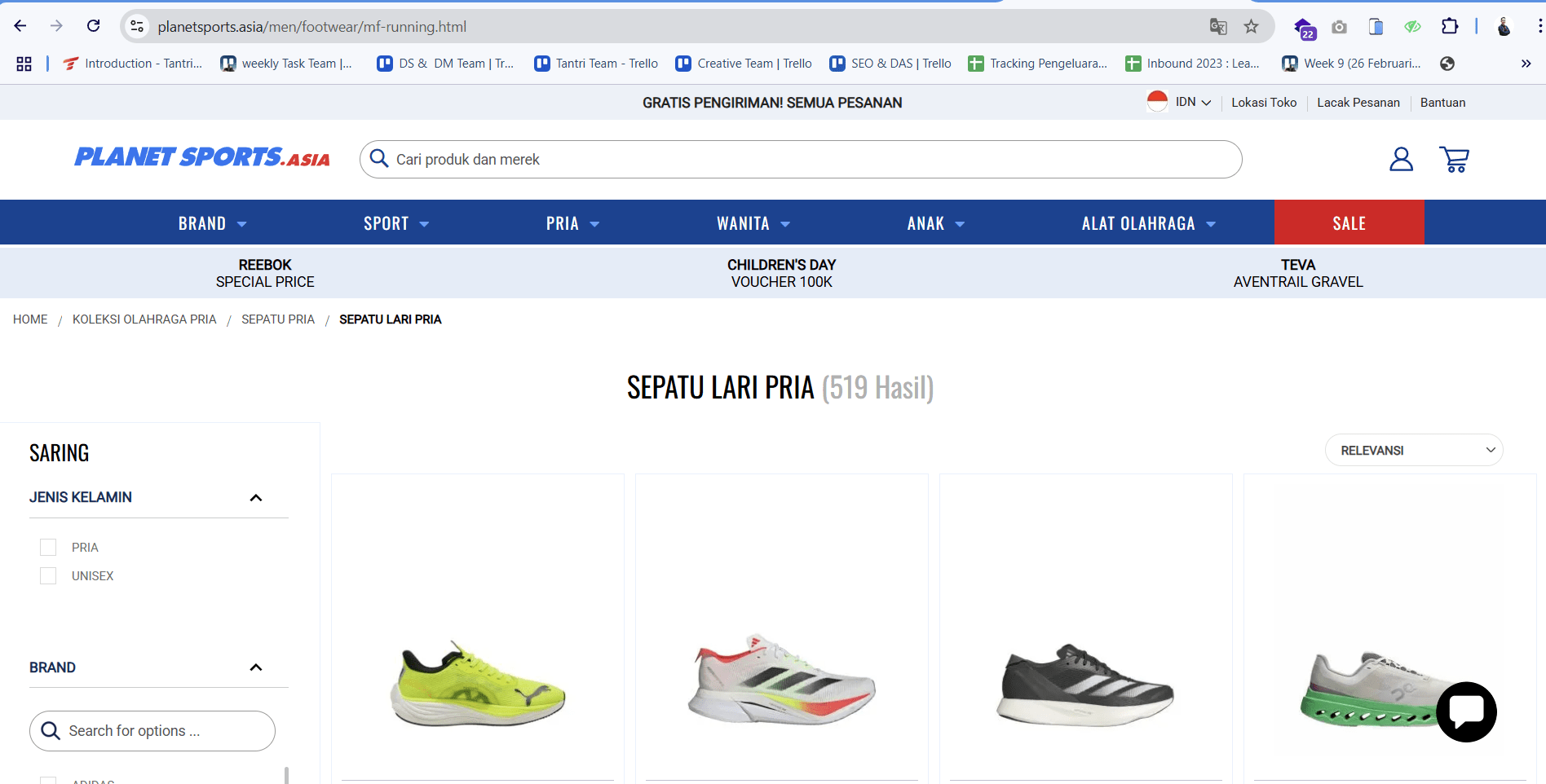This screenshot has height=784, width=1546.
Task: Open the black Adidas running shoe product
Action: pos(1086,685)
